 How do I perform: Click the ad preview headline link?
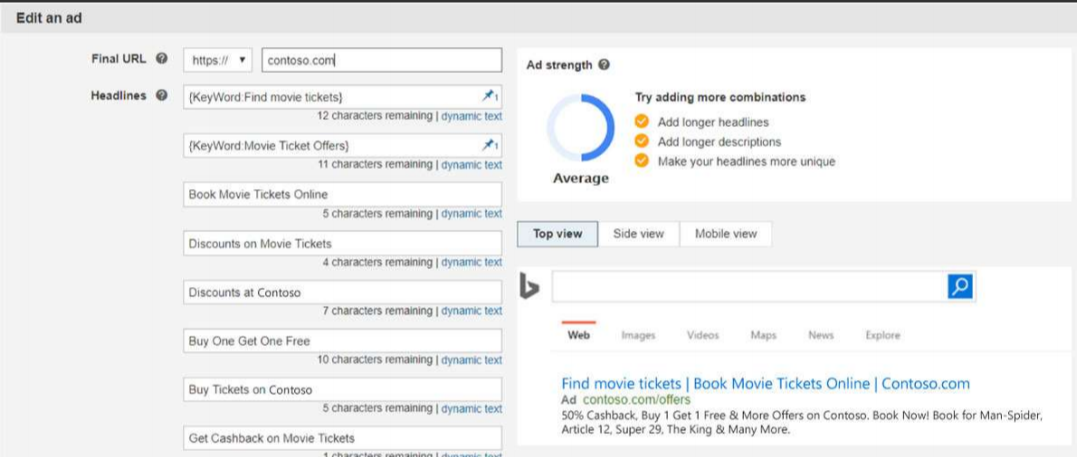tap(766, 383)
